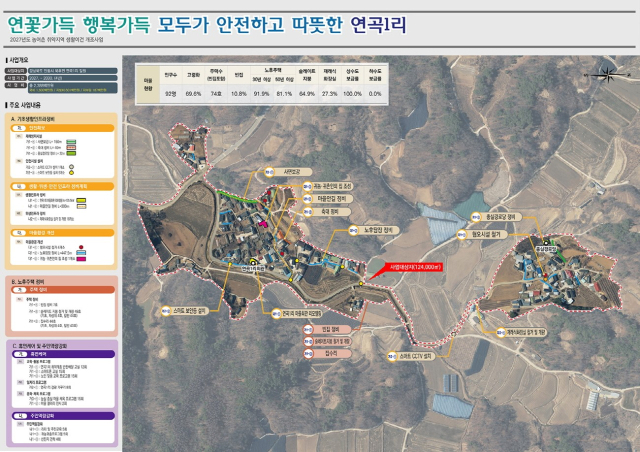Click the yellow circle legend symbol

coord(71,173)
